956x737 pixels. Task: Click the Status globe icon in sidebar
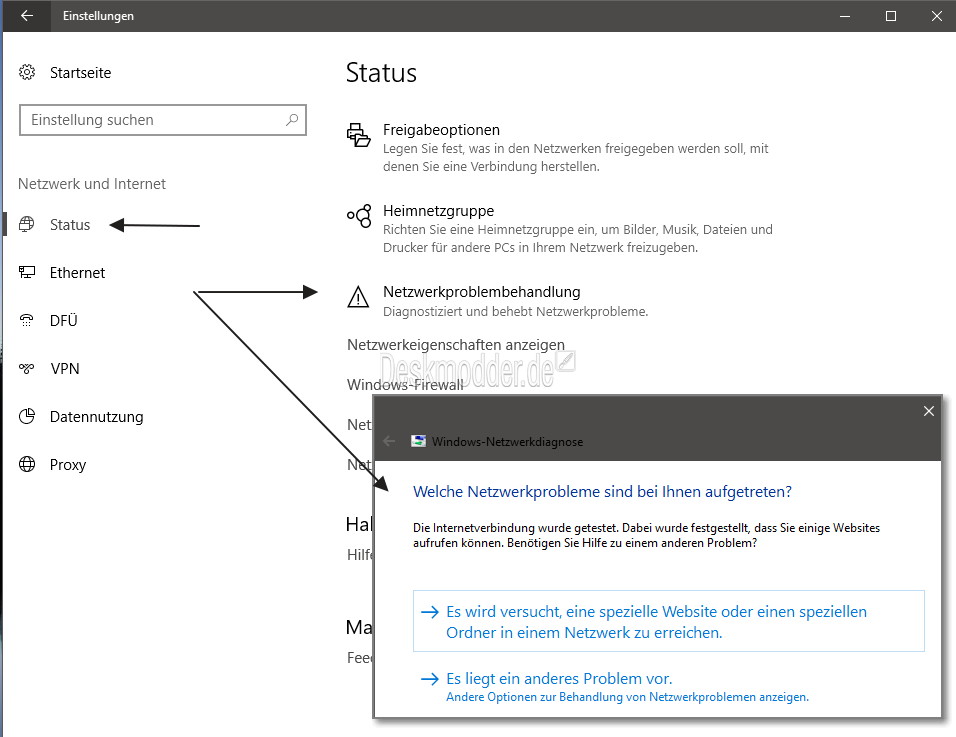coord(27,224)
